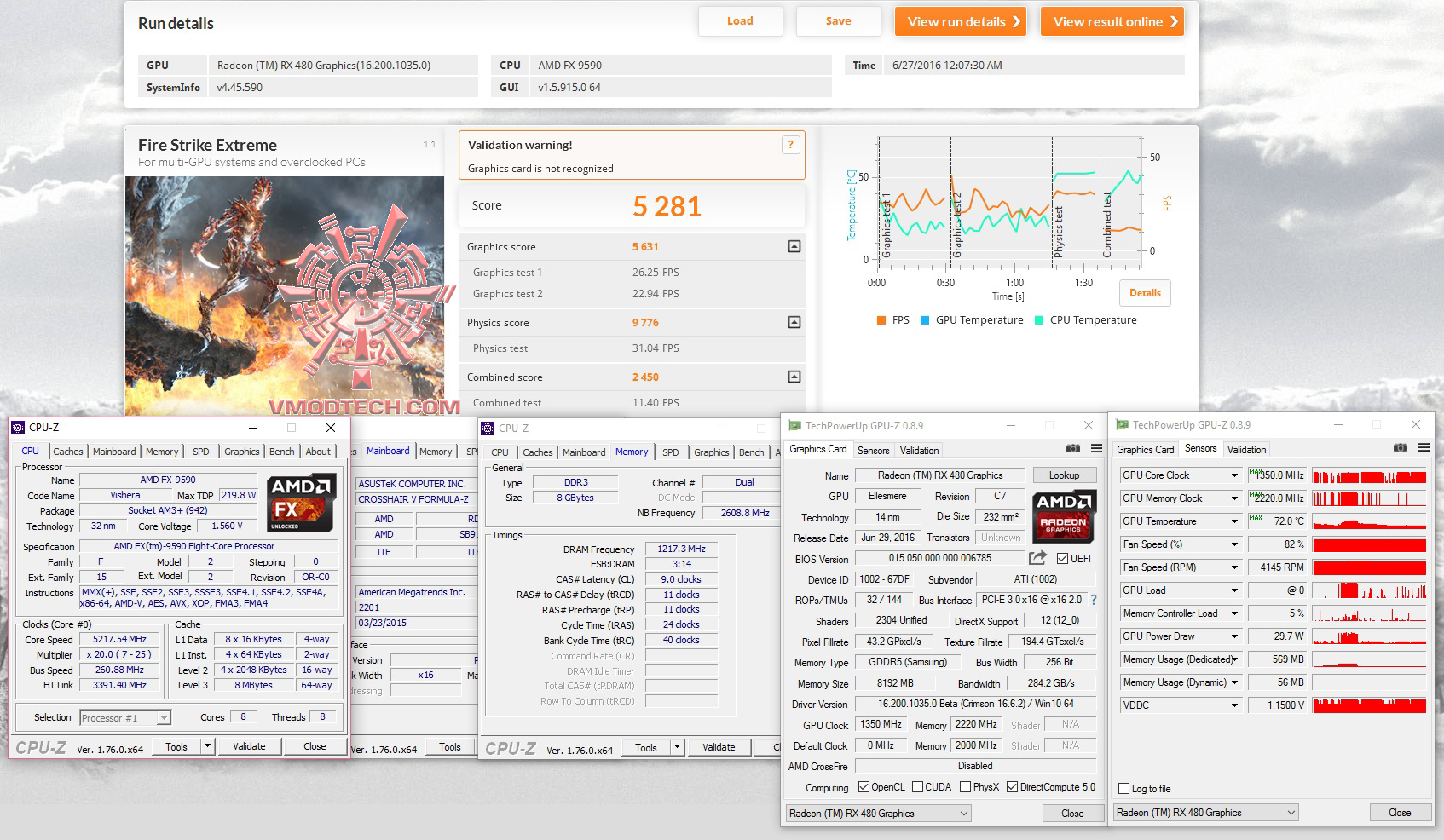Screen dimensions: 1444x840
Task: Select the Graphics Card tab in GPU-Z Sensors window
Action: click(1146, 449)
